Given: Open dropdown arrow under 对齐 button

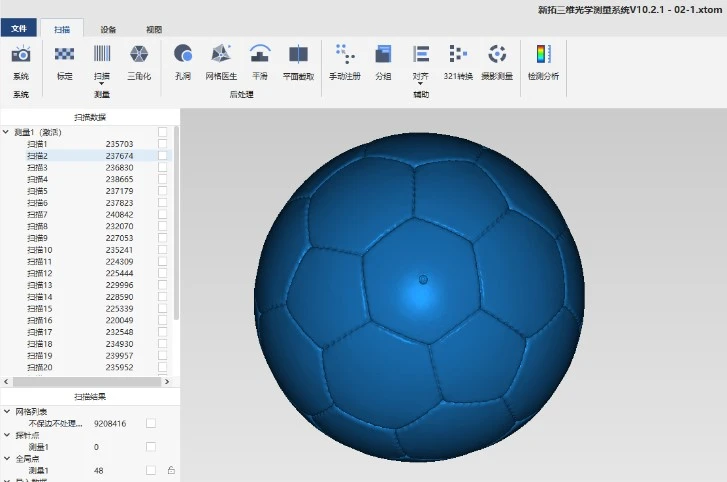Looking at the screenshot, I should pos(421,84).
